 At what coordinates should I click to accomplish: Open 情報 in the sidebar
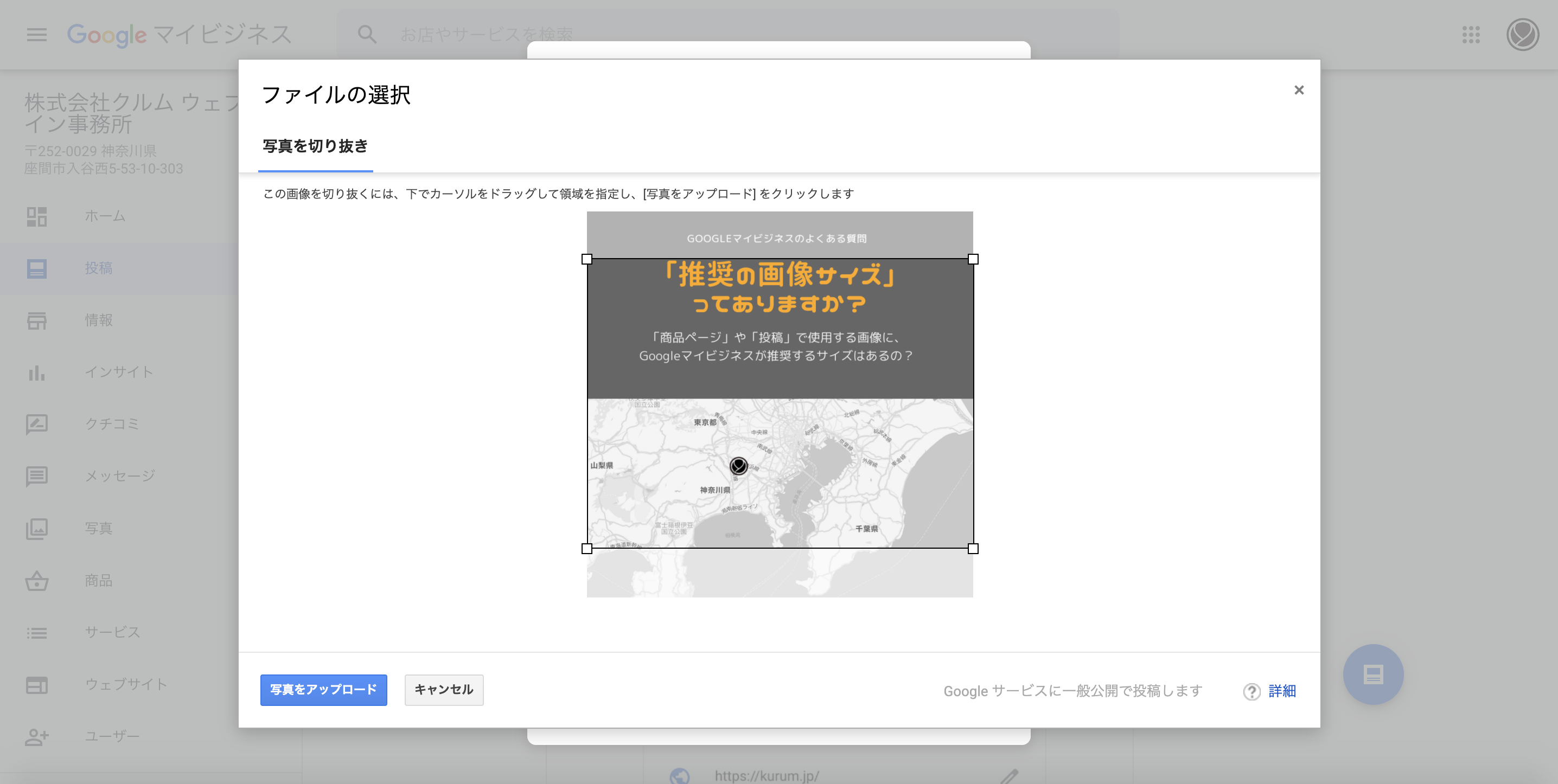pyautogui.click(x=99, y=320)
